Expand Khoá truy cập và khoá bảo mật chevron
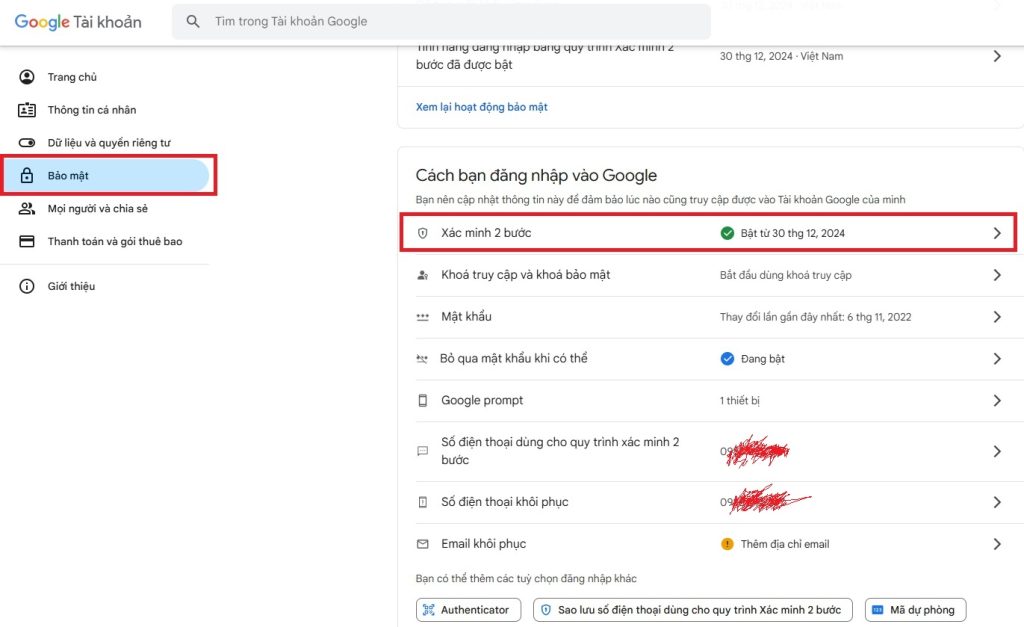Image resolution: width=1024 pixels, height=627 pixels. [996, 275]
